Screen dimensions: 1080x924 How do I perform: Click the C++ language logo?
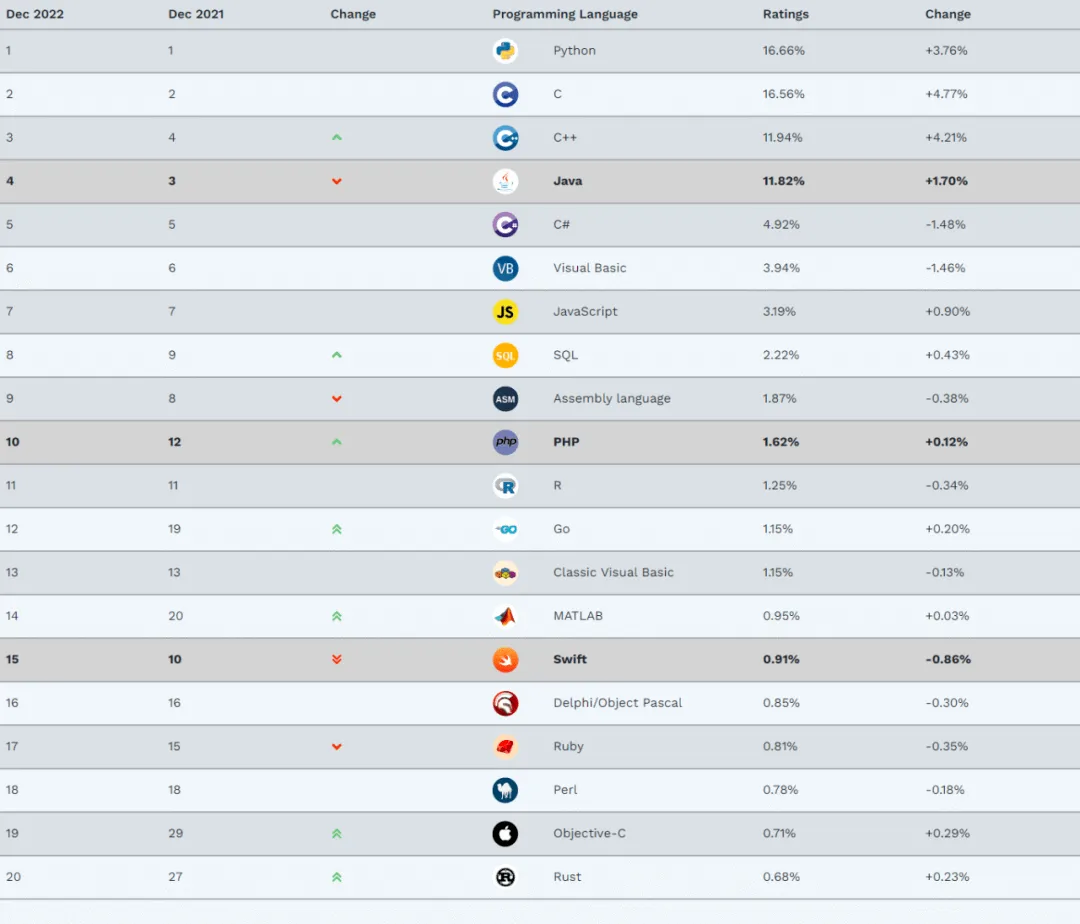(505, 138)
